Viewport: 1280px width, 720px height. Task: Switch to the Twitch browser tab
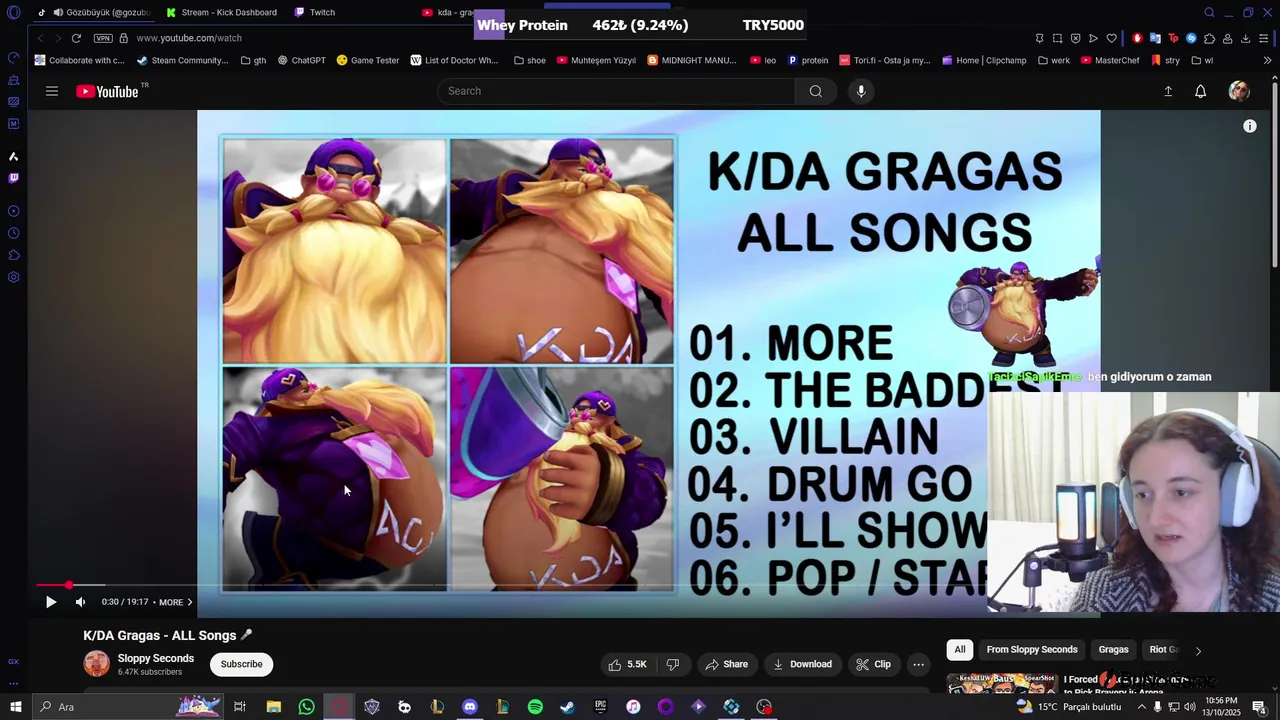tap(315, 12)
